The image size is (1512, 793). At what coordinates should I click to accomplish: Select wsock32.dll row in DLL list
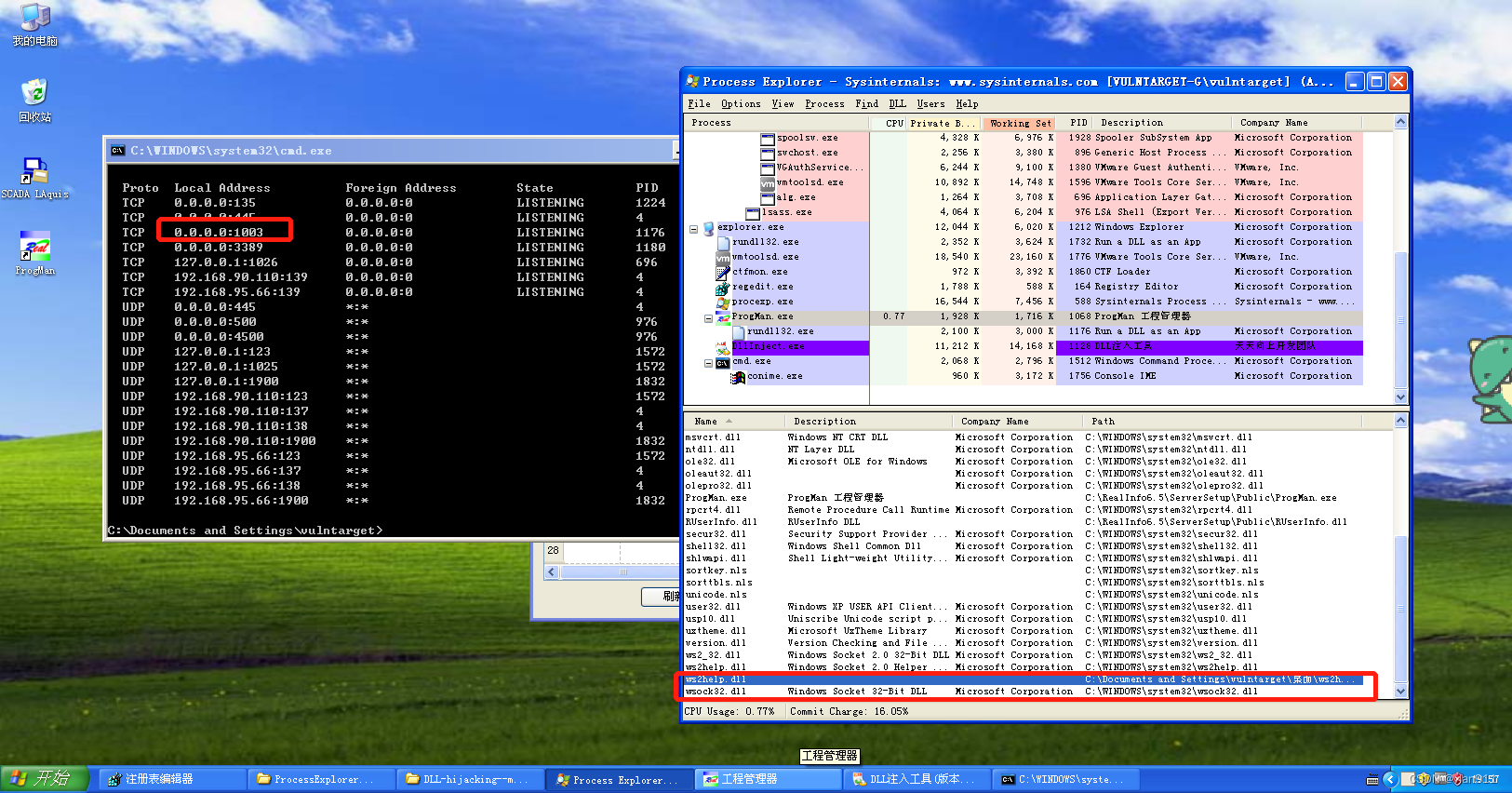tap(1024, 692)
